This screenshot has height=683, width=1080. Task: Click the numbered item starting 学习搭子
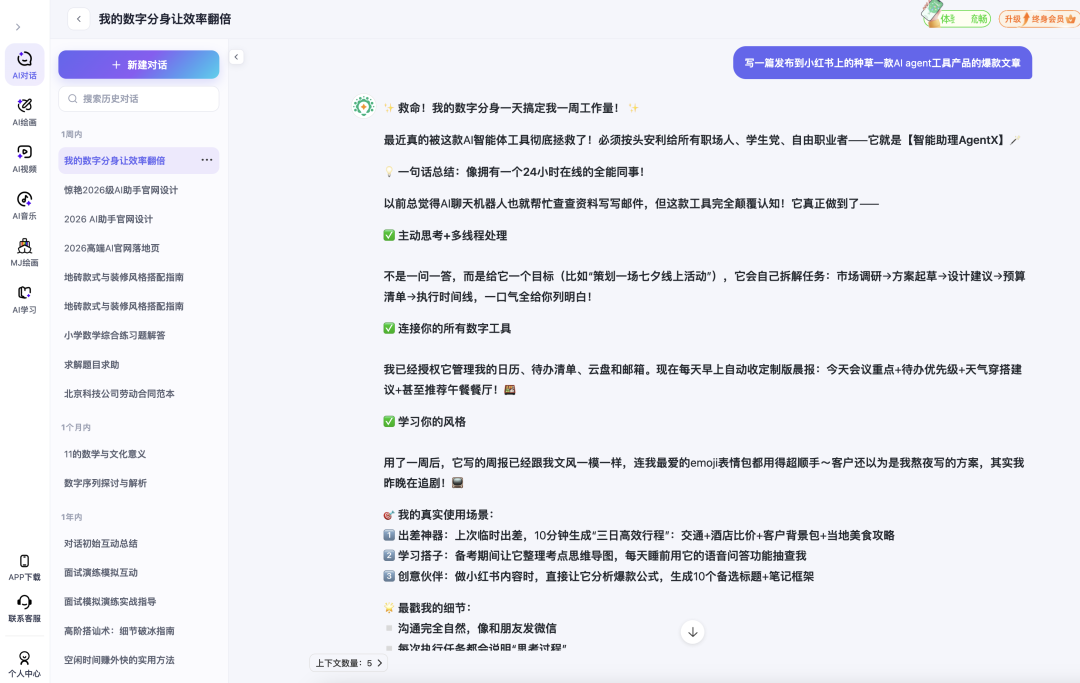(595, 556)
